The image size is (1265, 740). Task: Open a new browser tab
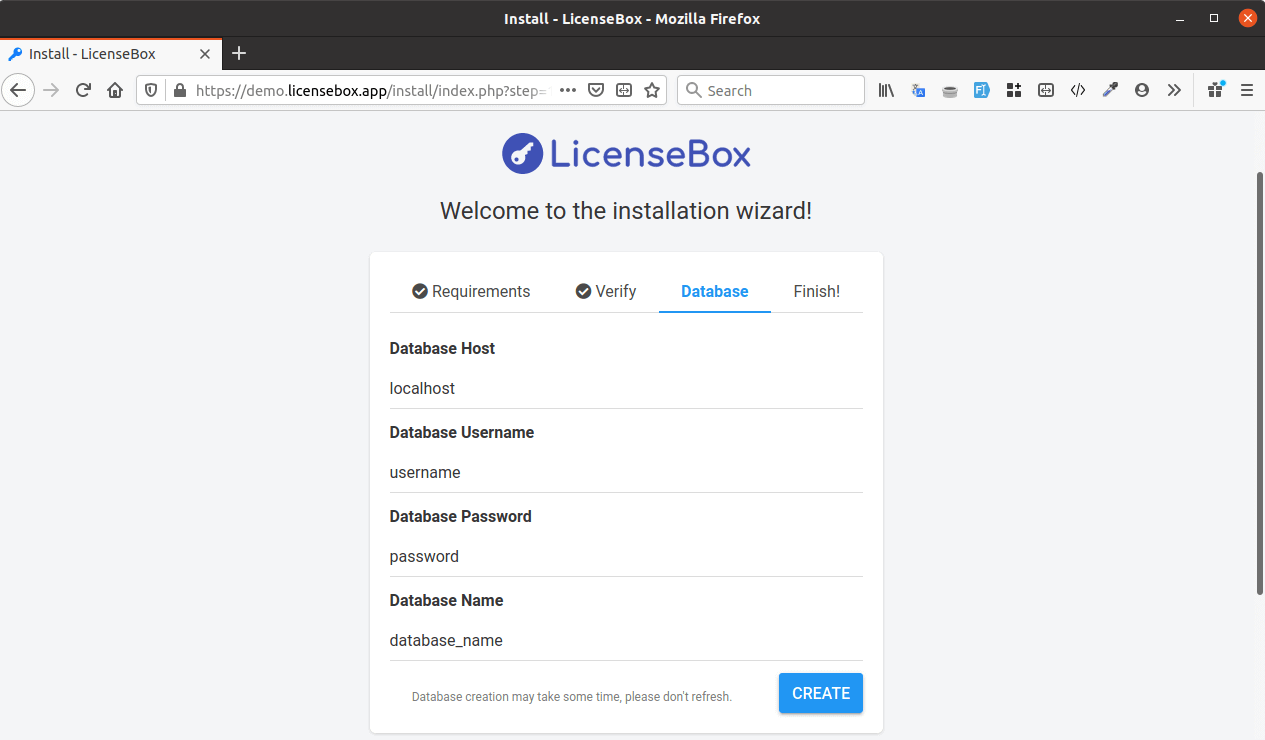[239, 54]
